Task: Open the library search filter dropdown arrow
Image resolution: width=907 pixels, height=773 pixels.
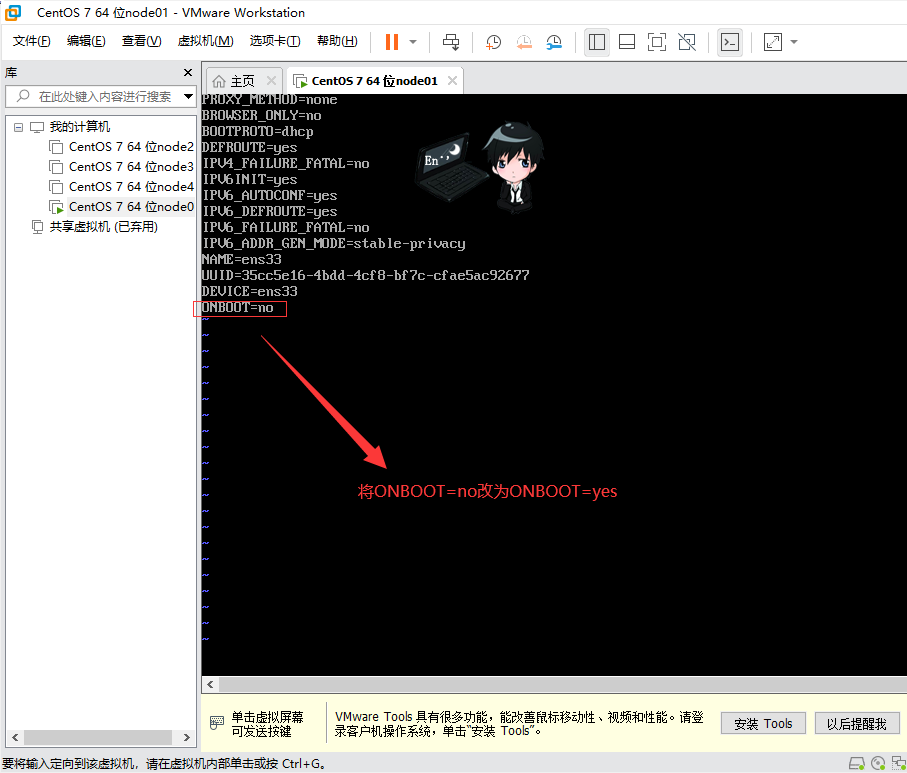Action: click(189, 96)
